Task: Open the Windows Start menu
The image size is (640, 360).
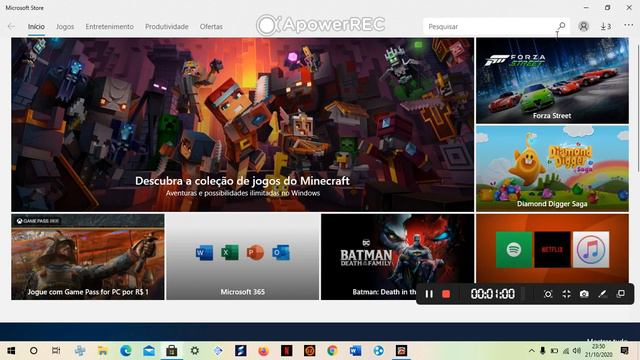Action: [11, 351]
